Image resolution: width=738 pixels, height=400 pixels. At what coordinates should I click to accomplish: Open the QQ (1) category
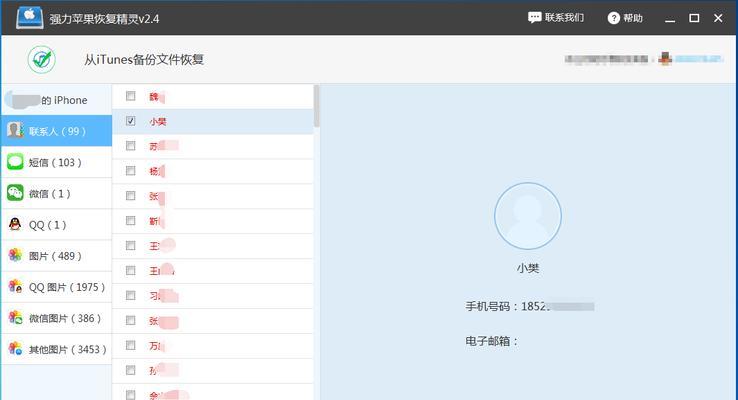[x=56, y=224]
